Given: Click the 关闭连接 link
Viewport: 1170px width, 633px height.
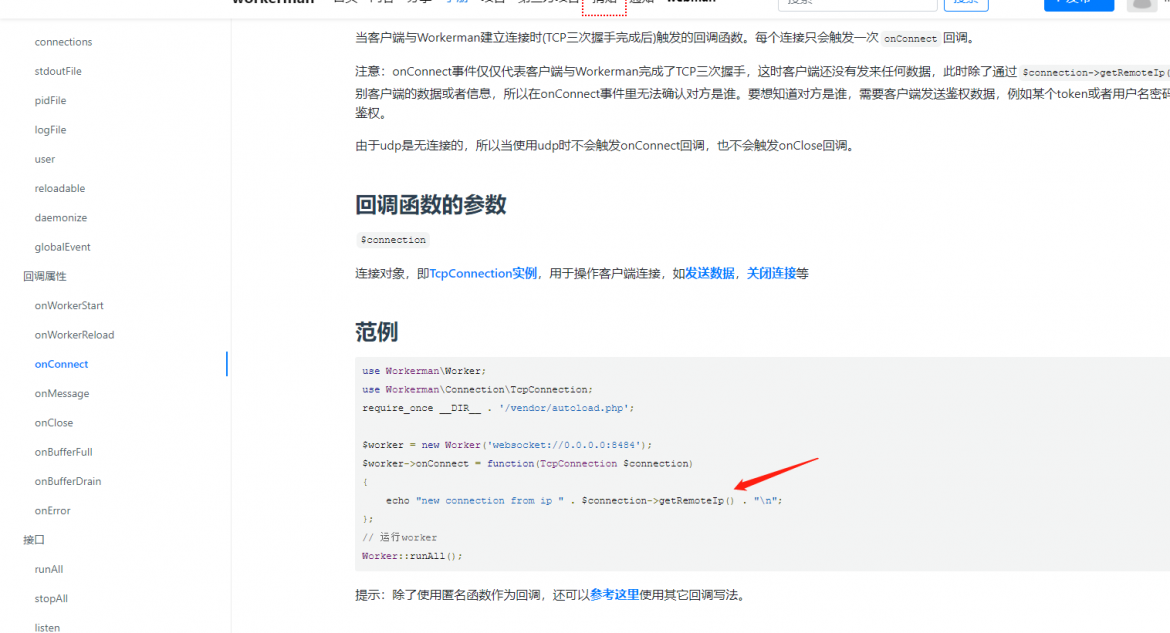Looking at the screenshot, I should coord(772,273).
